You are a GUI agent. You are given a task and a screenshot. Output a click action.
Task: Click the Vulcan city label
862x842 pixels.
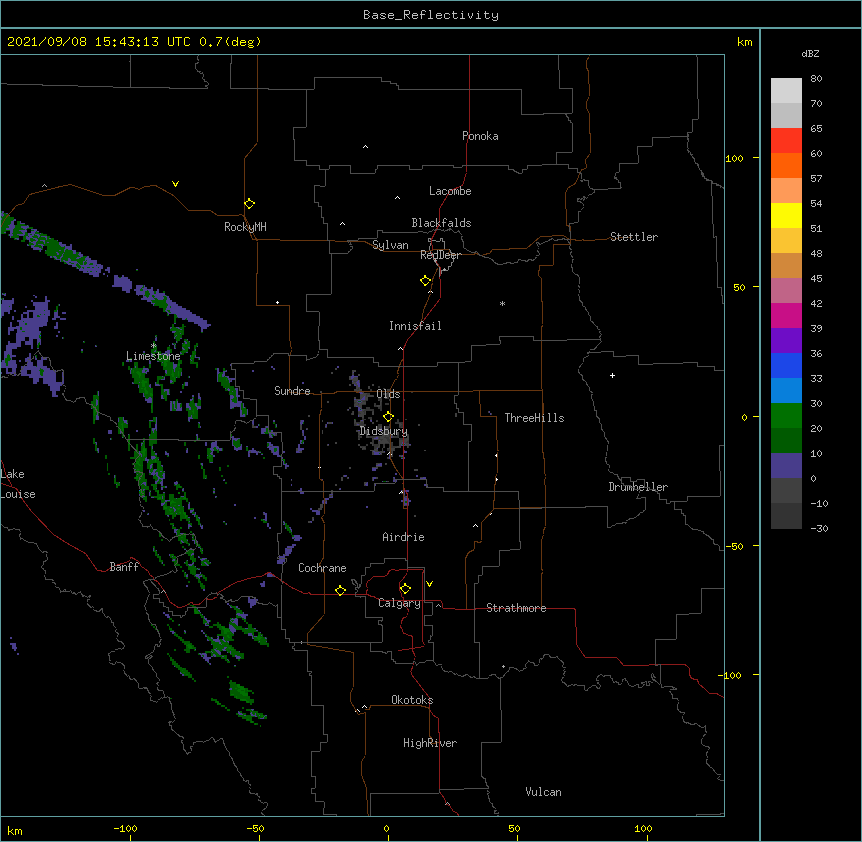(543, 792)
